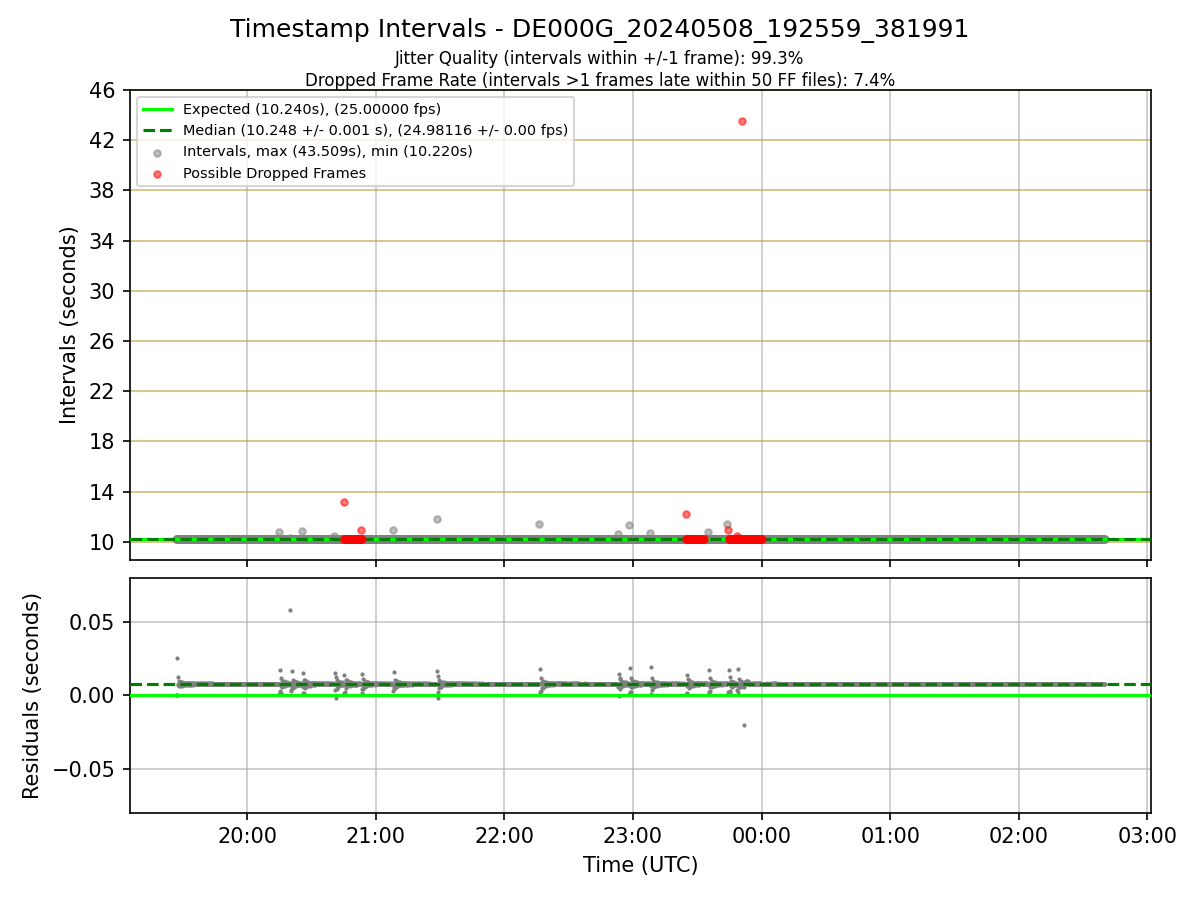The width and height of the screenshot is (1200, 900).
Task: Click the red dropped-frame point near 13 seconds
Action: pos(344,502)
